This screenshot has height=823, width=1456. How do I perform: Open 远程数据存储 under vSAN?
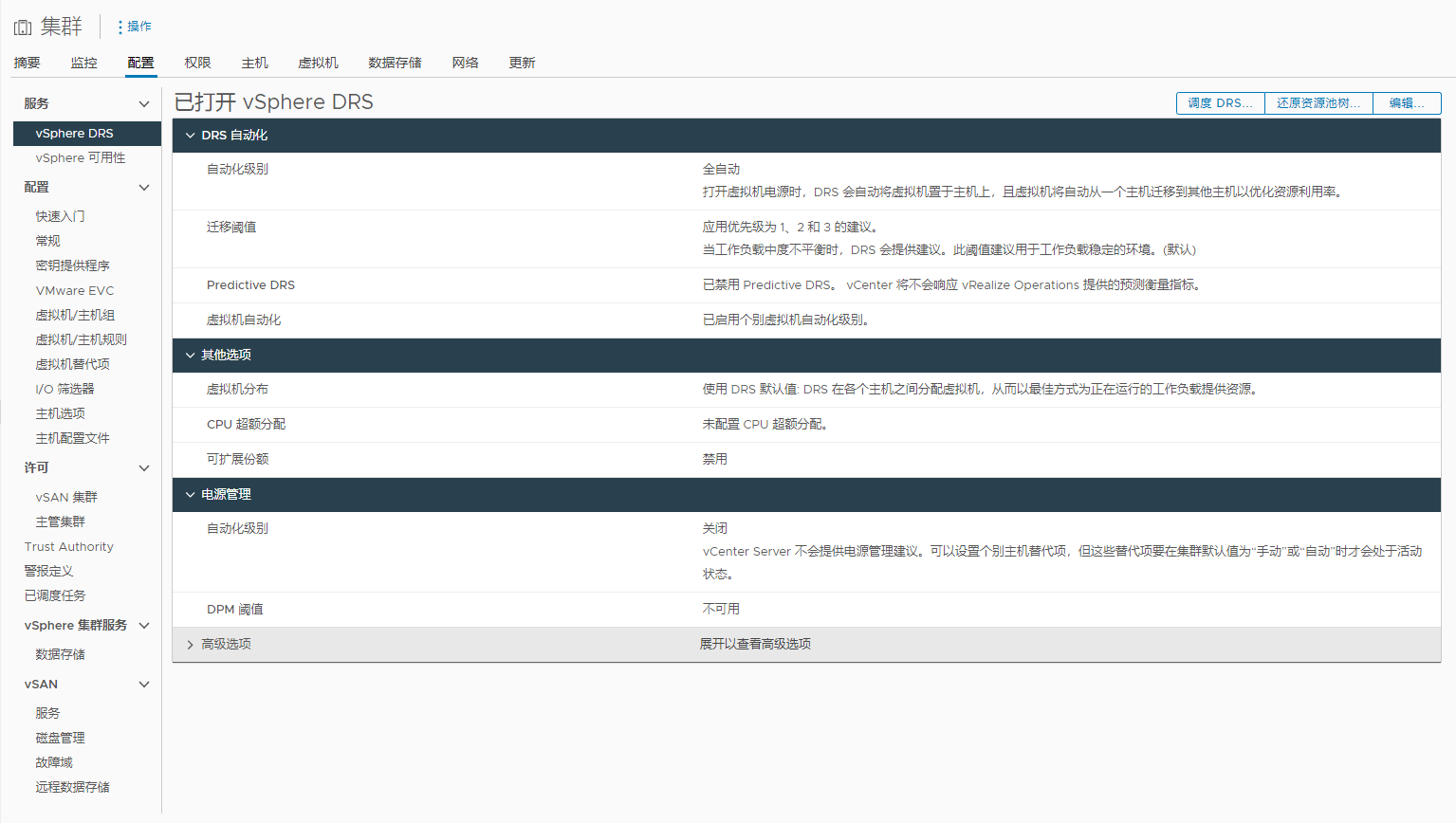tap(72, 787)
